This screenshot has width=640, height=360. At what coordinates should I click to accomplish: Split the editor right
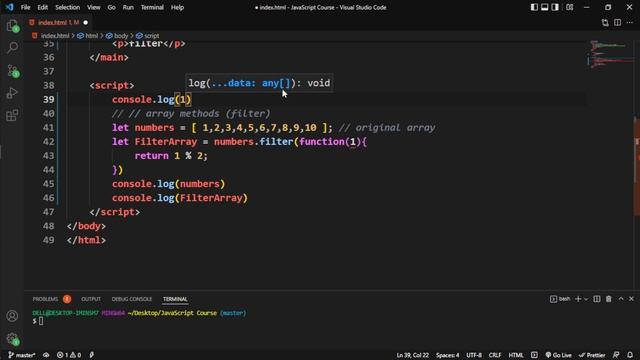pos(618,22)
